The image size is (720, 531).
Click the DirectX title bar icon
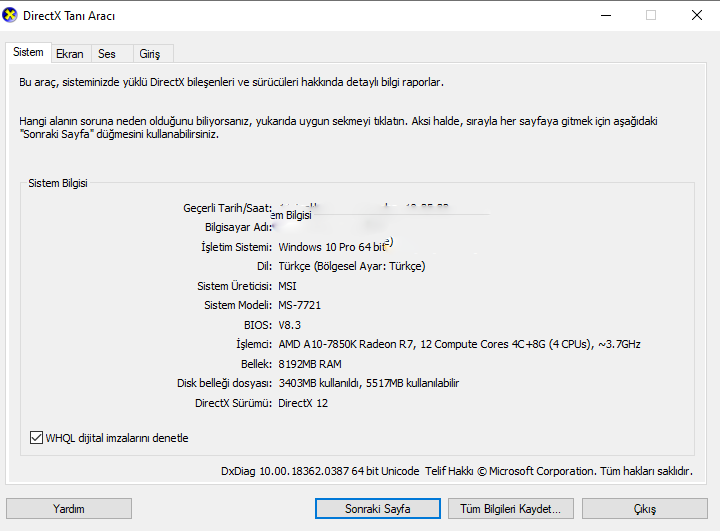(x=10, y=15)
